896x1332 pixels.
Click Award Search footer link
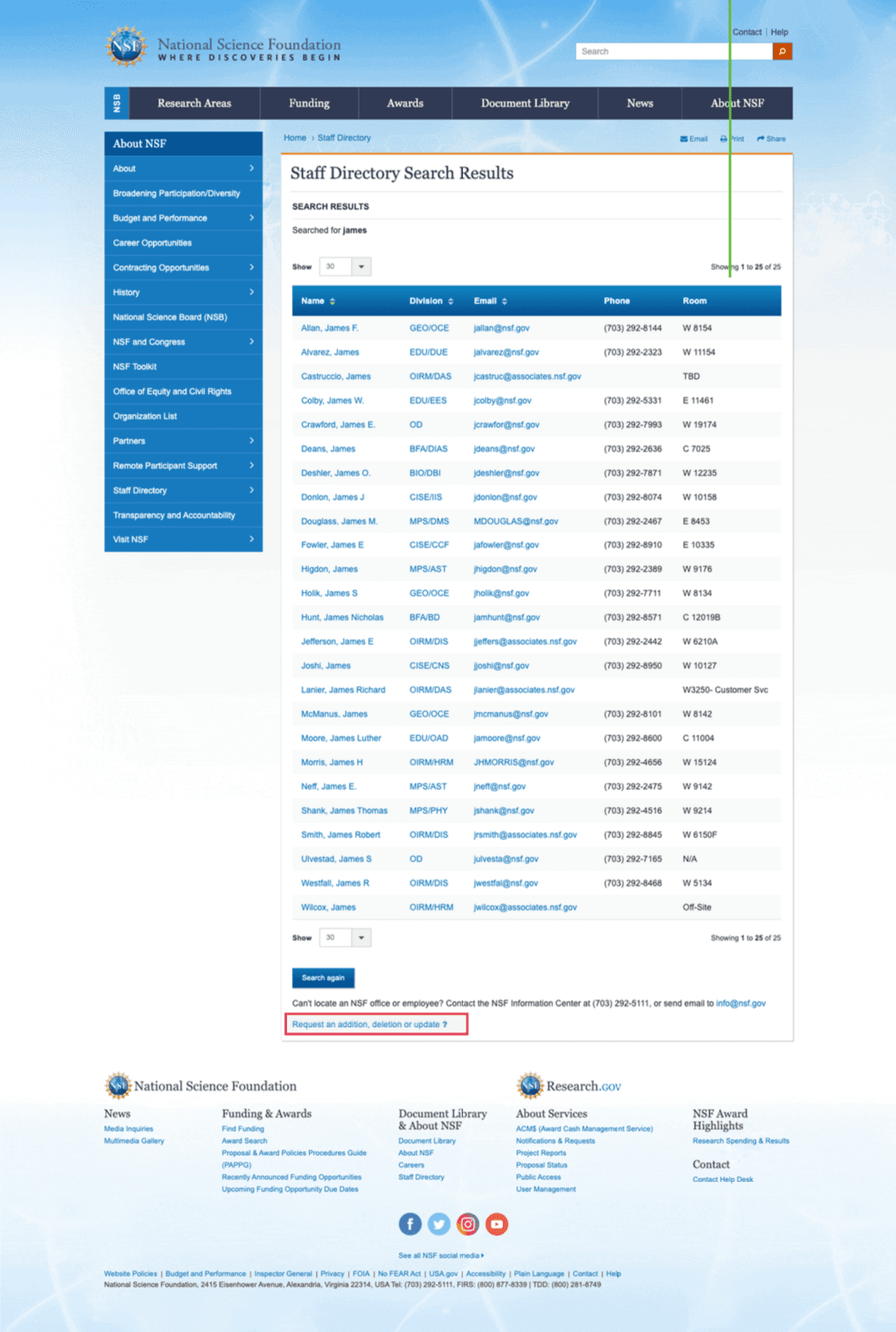pyautogui.click(x=244, y=1141)
